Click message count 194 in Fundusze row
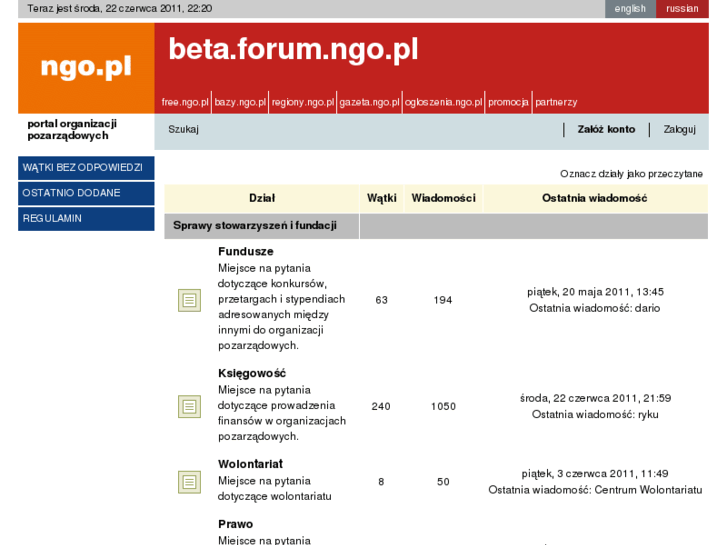The height and width of the screenshot is (545, 727). [x=443, y=300]
